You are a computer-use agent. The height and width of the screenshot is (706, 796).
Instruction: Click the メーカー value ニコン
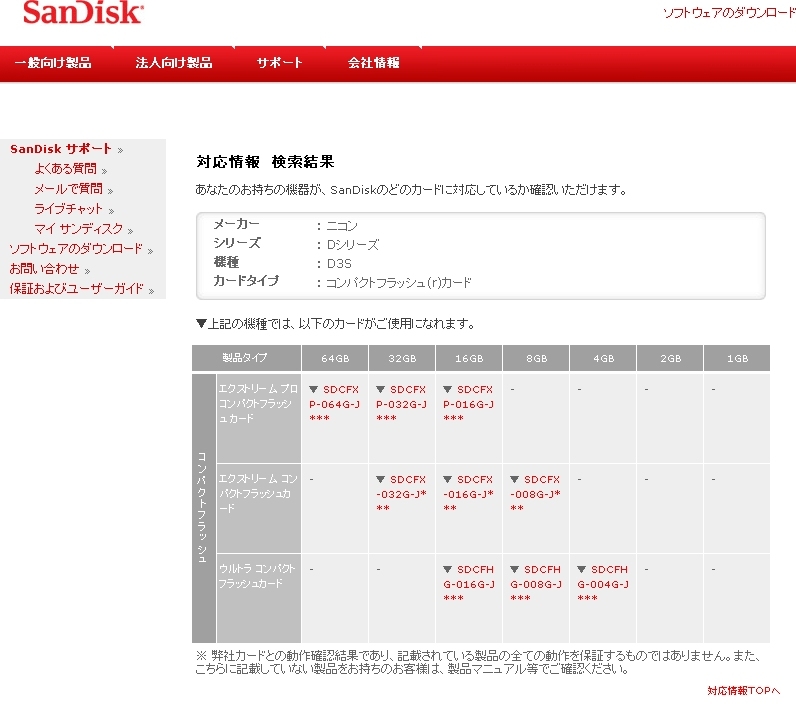(342, 226)
